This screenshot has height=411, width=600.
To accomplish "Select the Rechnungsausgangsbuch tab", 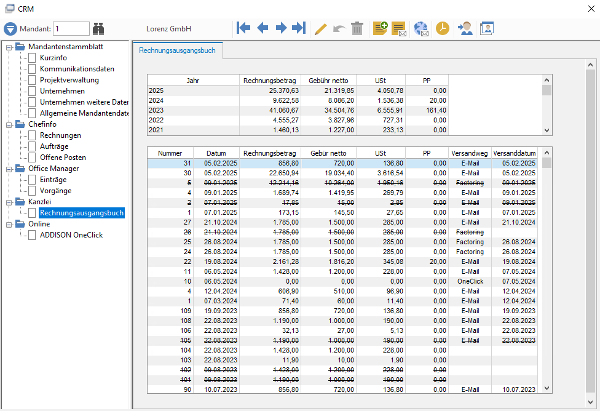I will click(177, 51).
